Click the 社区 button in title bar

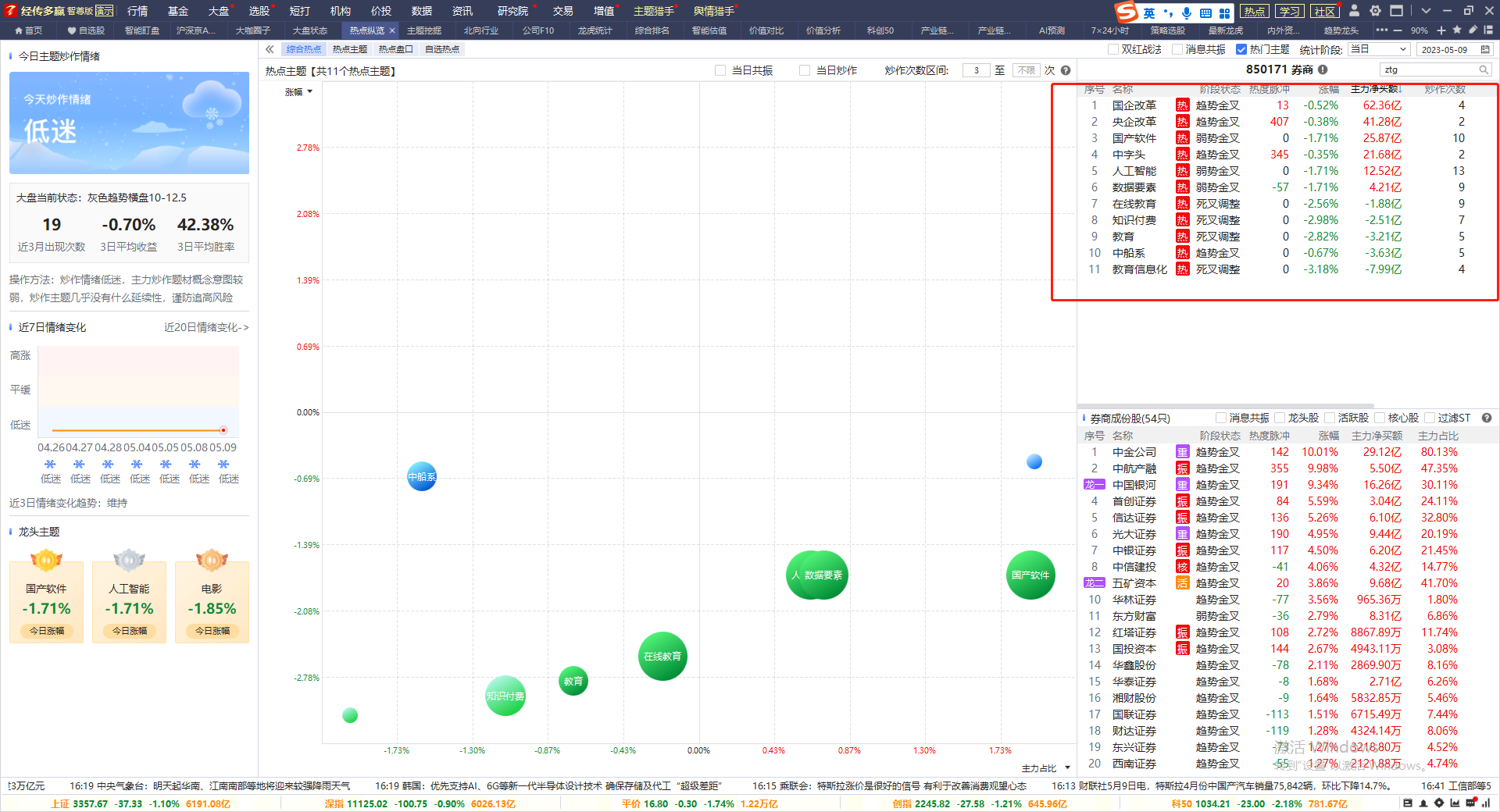pyautogui.click(x=1324, y=11)
